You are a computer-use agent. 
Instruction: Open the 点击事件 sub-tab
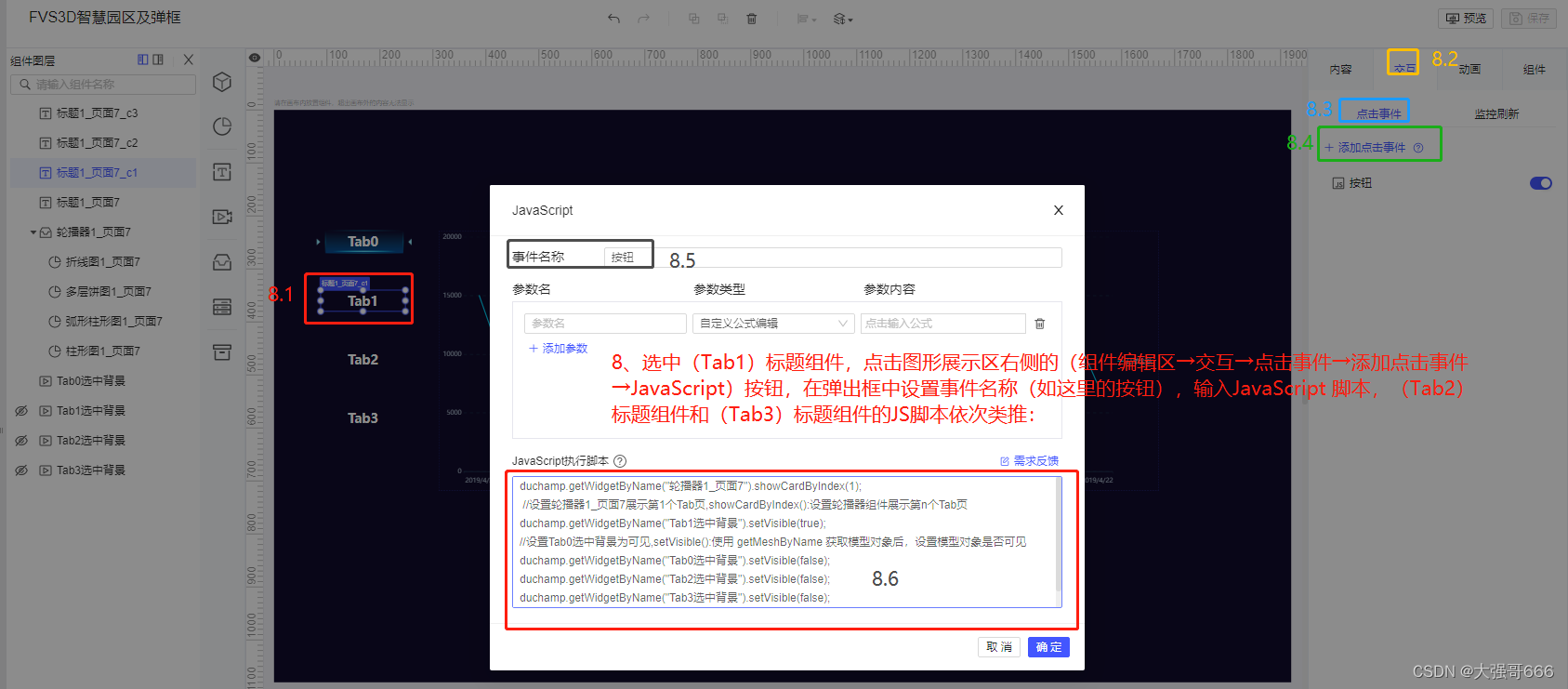tap(1378, 113)
